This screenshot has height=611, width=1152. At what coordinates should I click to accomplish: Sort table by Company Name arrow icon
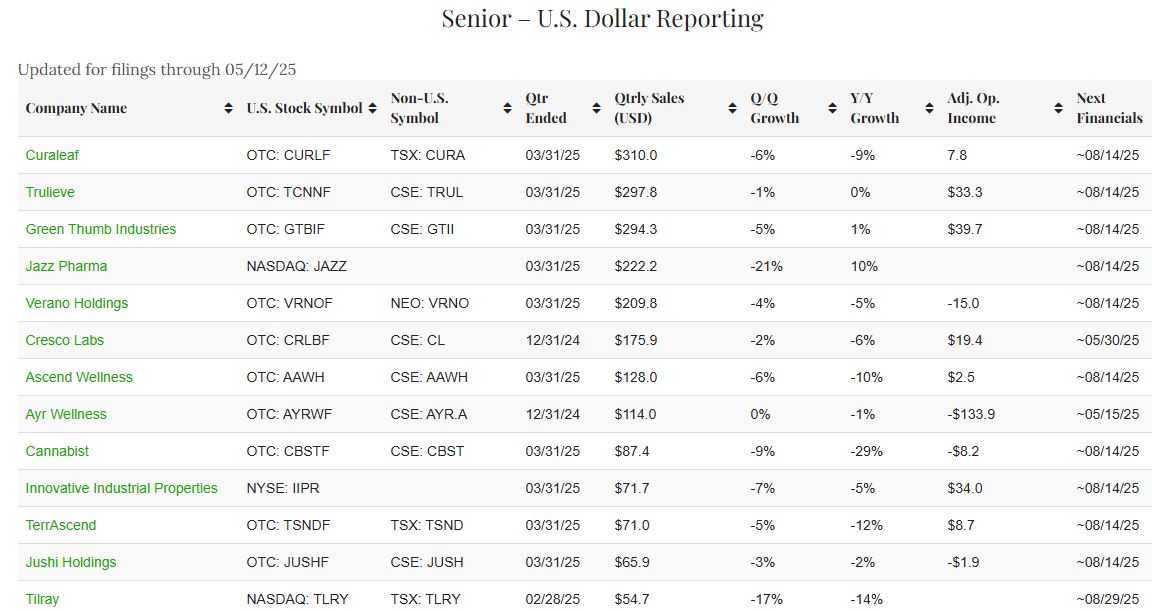click(x=229, y=108)
